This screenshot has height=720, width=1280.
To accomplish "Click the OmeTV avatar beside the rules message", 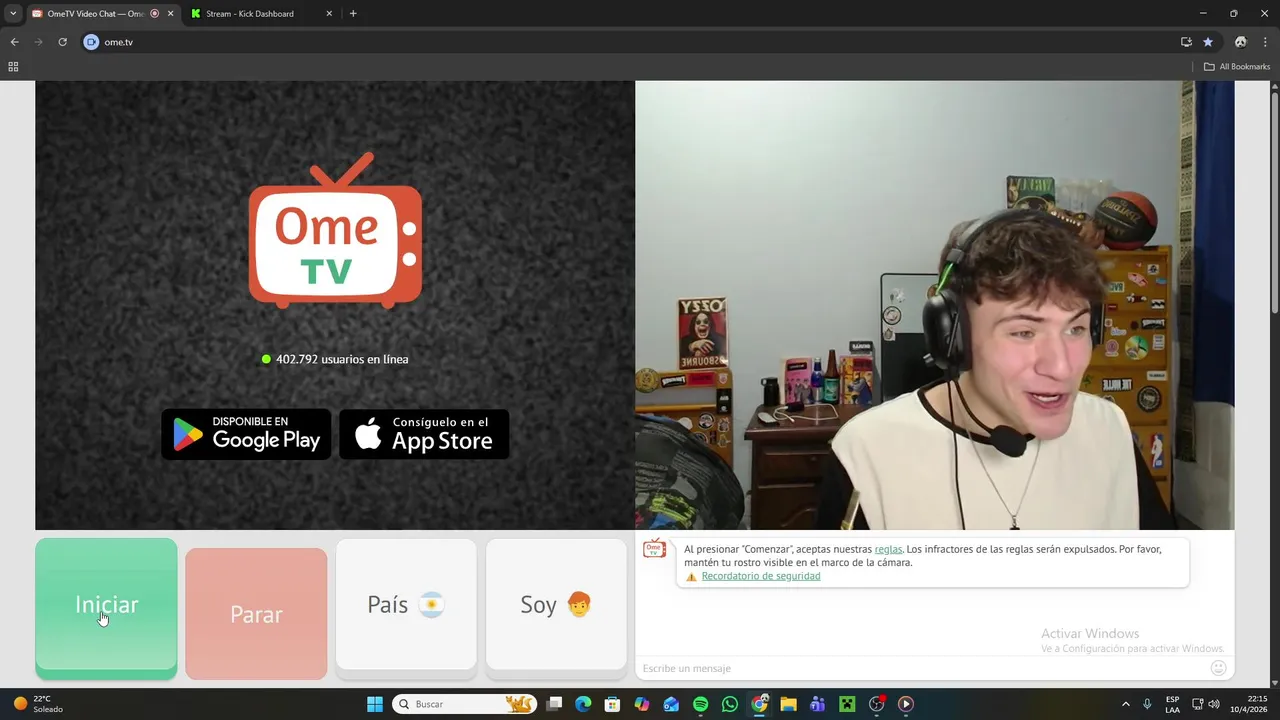I will (x=654, y=548).
